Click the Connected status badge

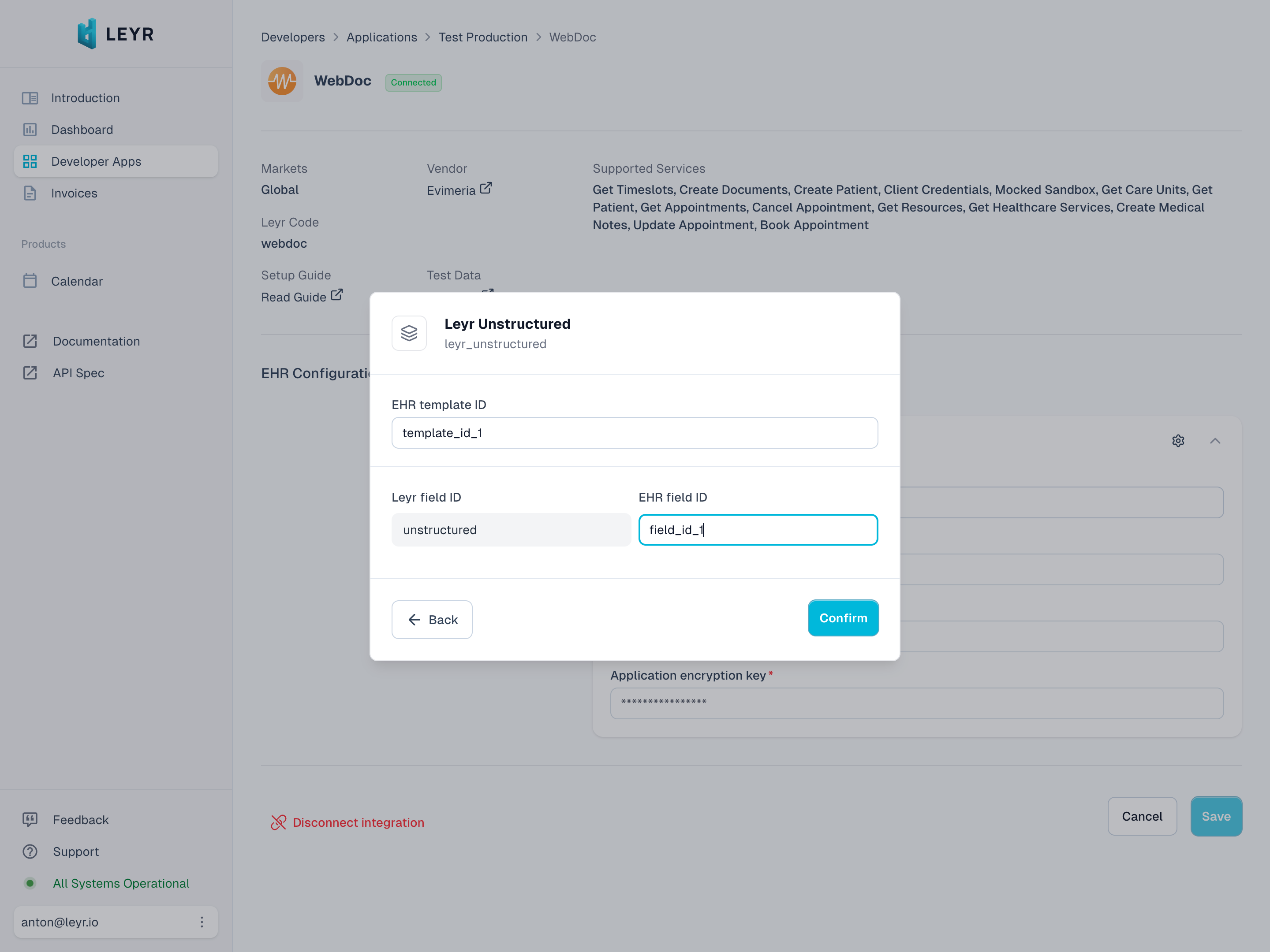tap(413, 82)
